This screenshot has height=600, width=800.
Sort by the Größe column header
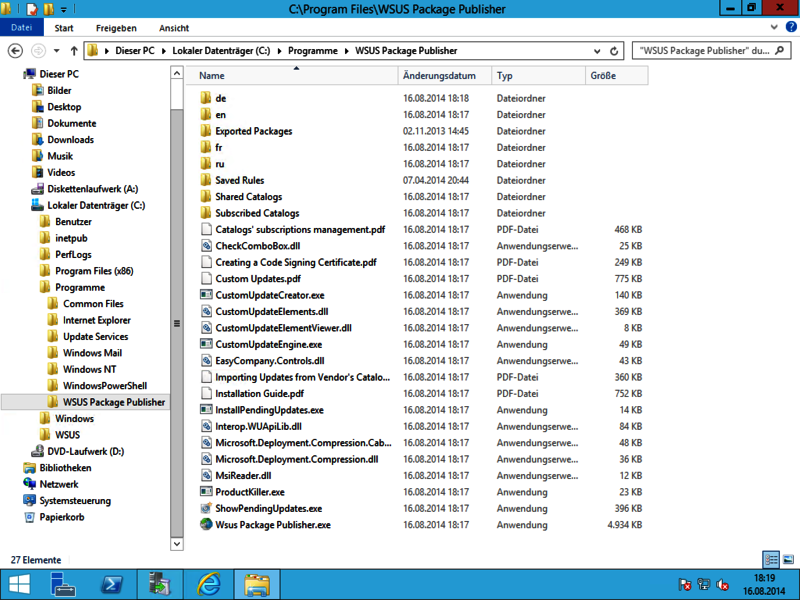pos(617,76)
